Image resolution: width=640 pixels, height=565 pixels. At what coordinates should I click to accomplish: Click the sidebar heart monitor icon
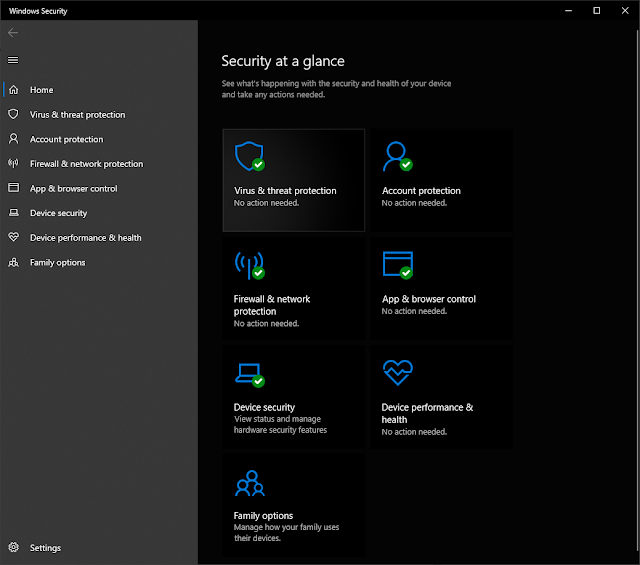[x=13, y=237]
